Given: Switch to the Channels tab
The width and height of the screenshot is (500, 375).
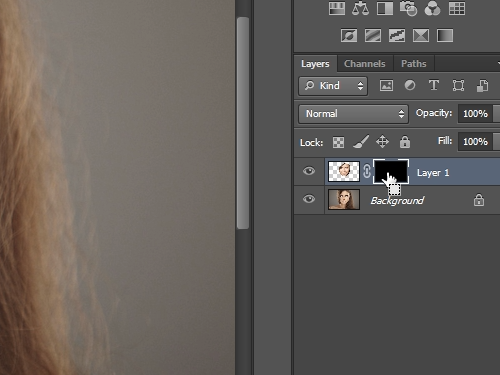Looking at the screenshot, I should coord(365,64).
